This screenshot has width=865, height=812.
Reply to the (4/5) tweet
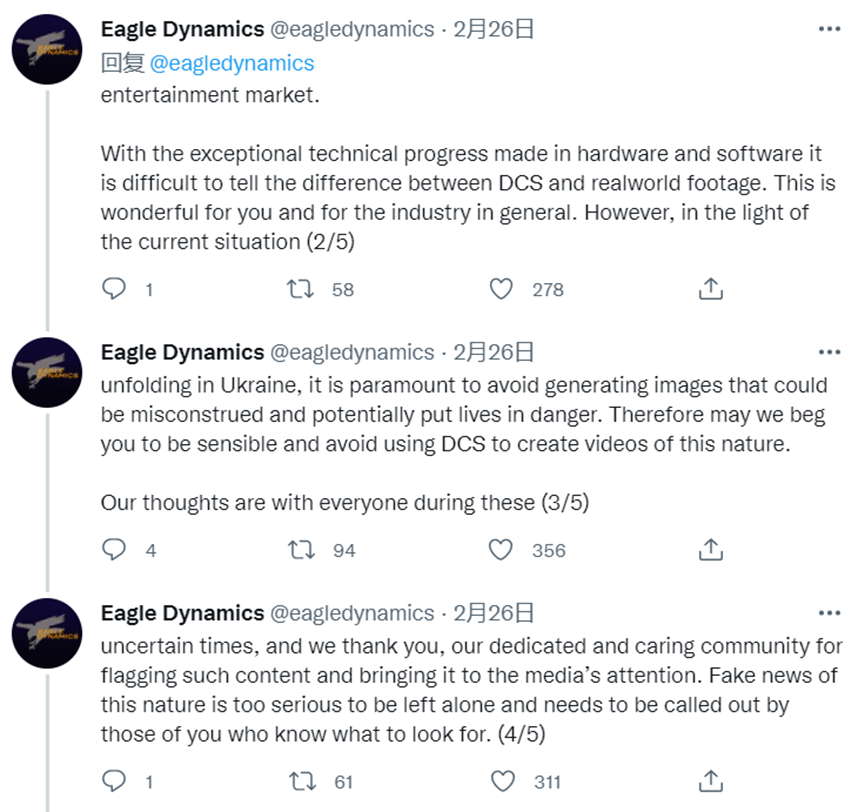tap(114, 781)
